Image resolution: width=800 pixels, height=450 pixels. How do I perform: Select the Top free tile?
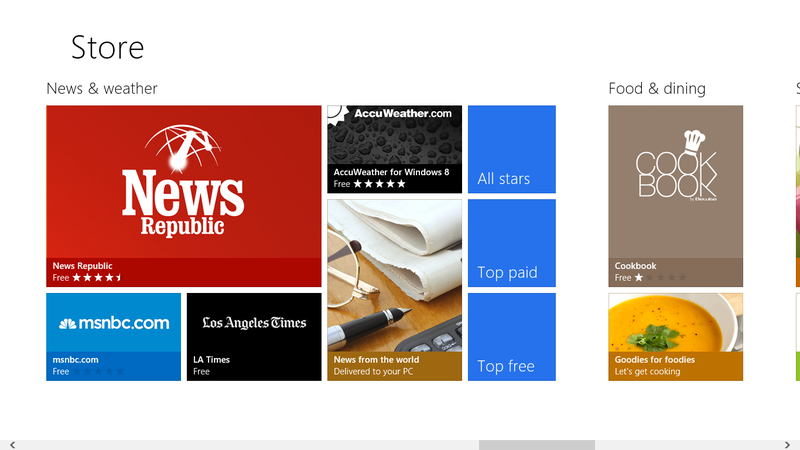512,337
